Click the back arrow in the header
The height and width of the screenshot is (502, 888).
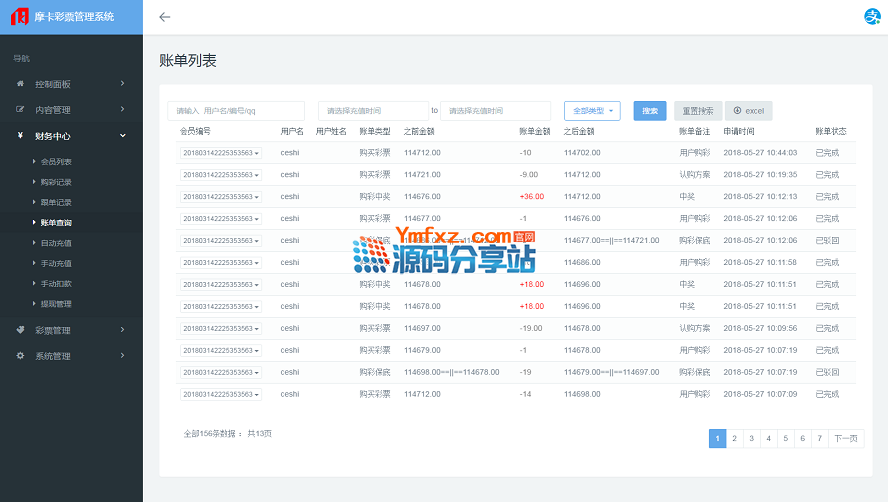click(165, 17)
